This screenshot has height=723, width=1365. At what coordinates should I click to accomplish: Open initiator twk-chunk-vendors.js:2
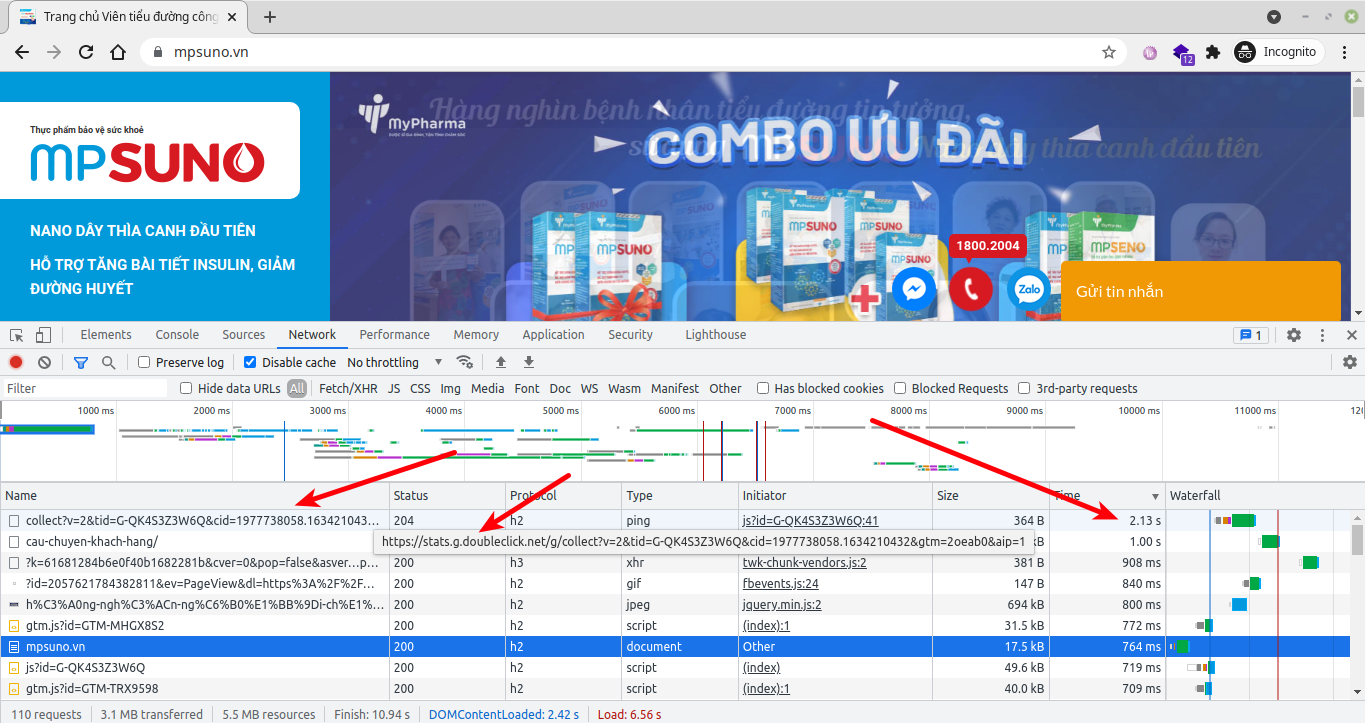tap(804, 562)
